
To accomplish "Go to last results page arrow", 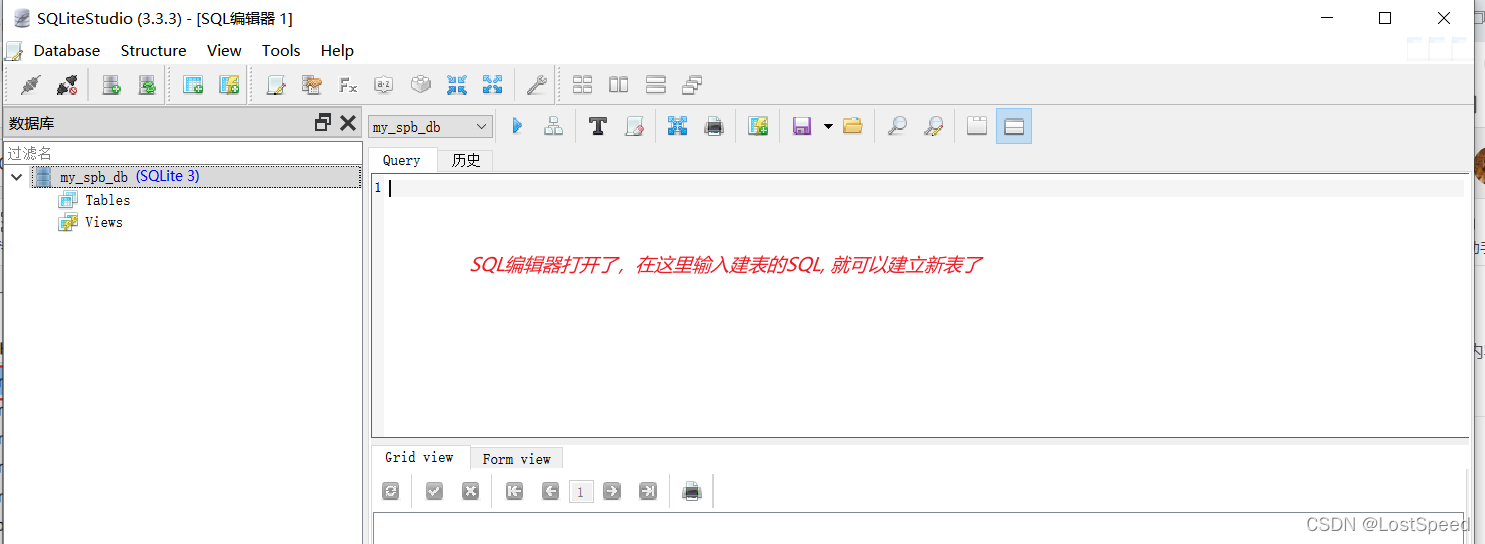I will [x=648, y=491].
